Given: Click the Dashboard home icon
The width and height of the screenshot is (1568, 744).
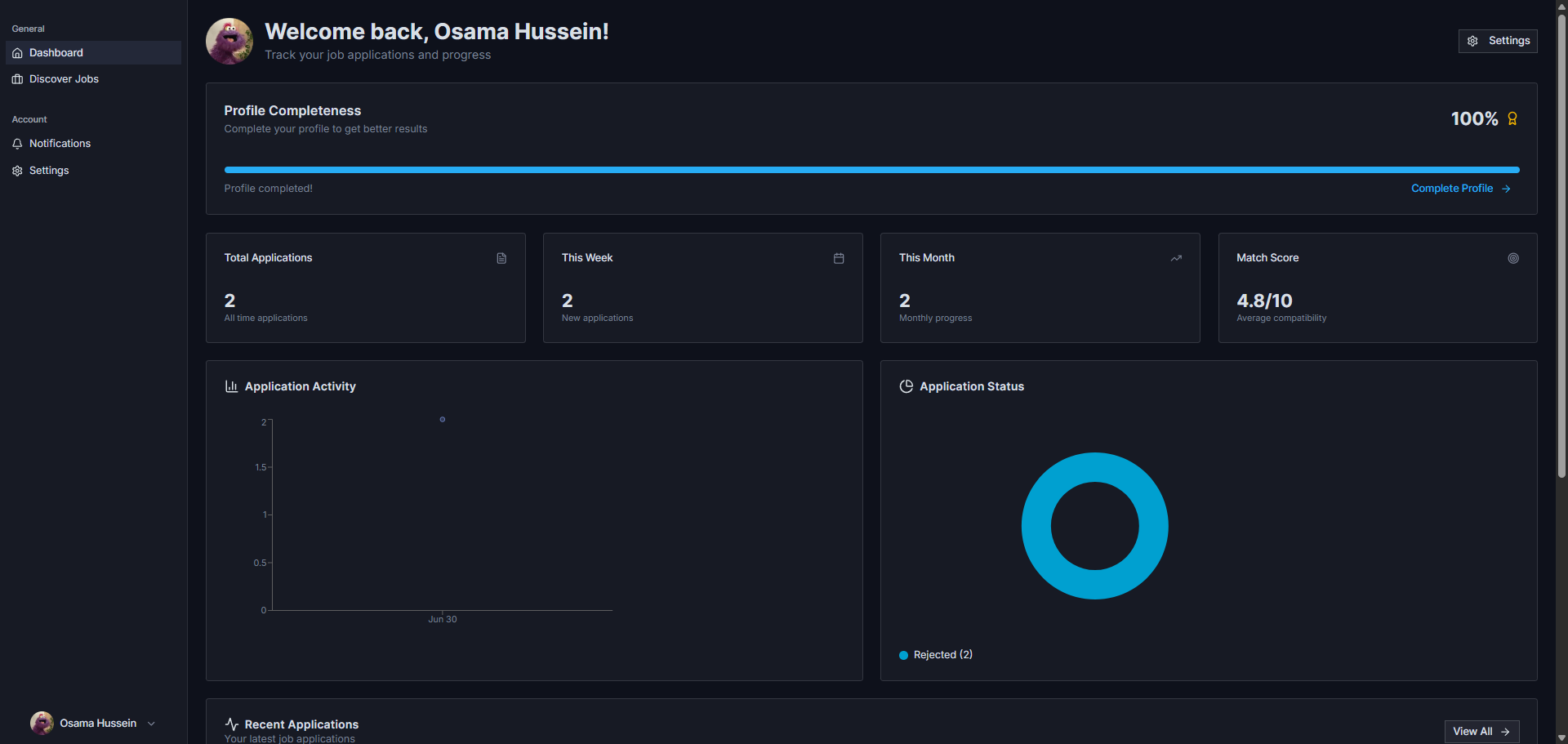Looking at the screenshot, I should point(17,53).
